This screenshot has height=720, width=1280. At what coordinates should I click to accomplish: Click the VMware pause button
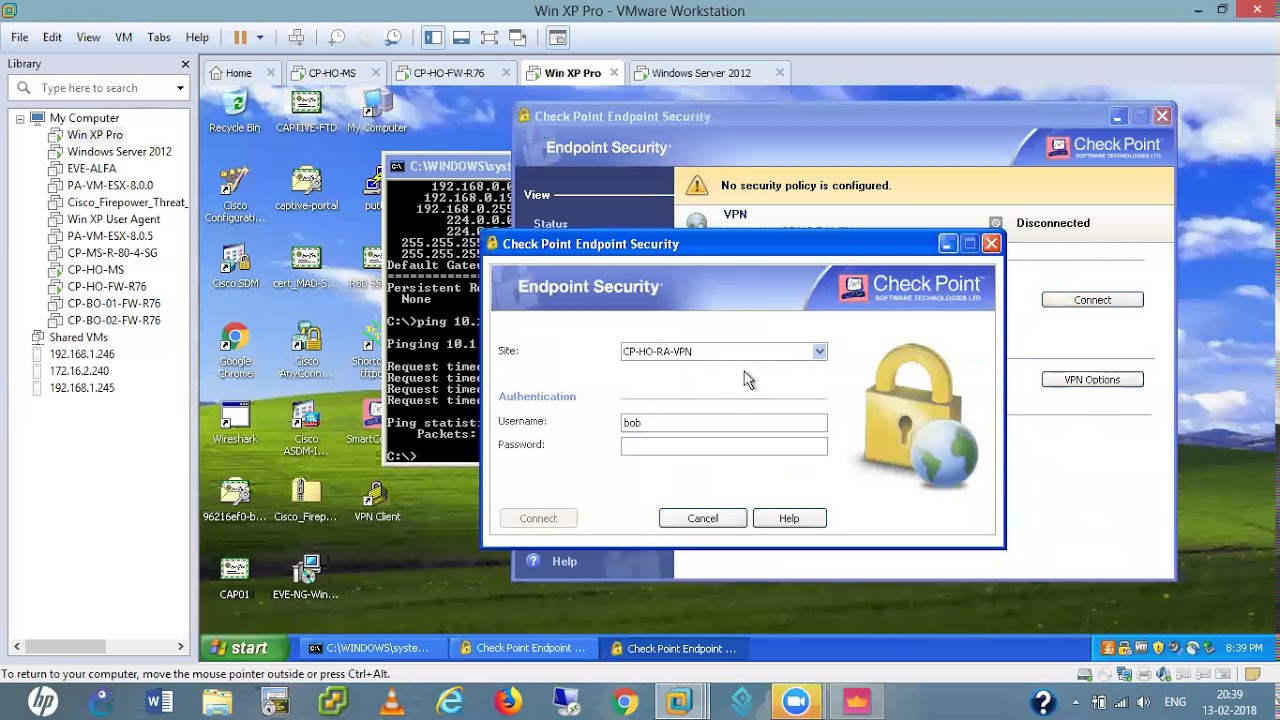240,38
